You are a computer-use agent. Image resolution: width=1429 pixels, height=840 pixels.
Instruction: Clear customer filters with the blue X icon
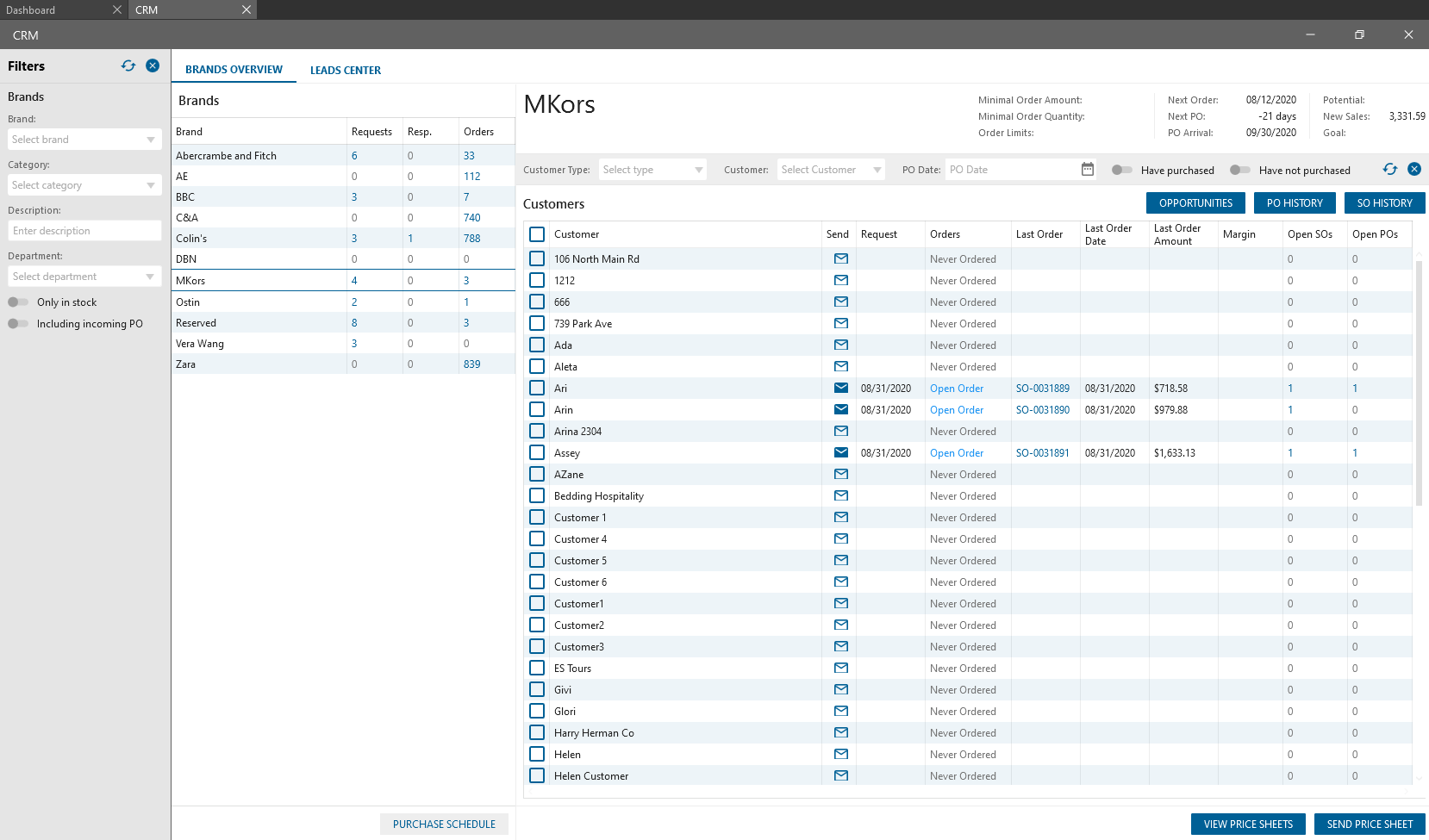1414,169
